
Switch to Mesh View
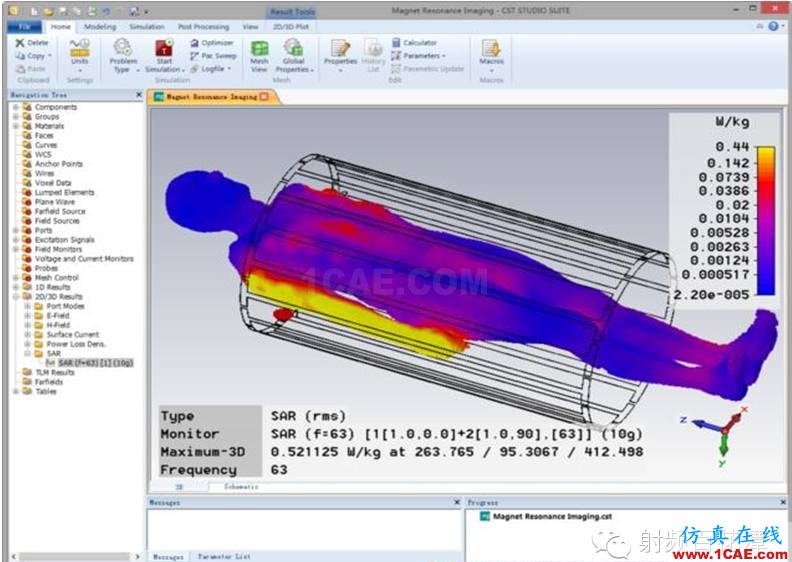click(259, 56)
